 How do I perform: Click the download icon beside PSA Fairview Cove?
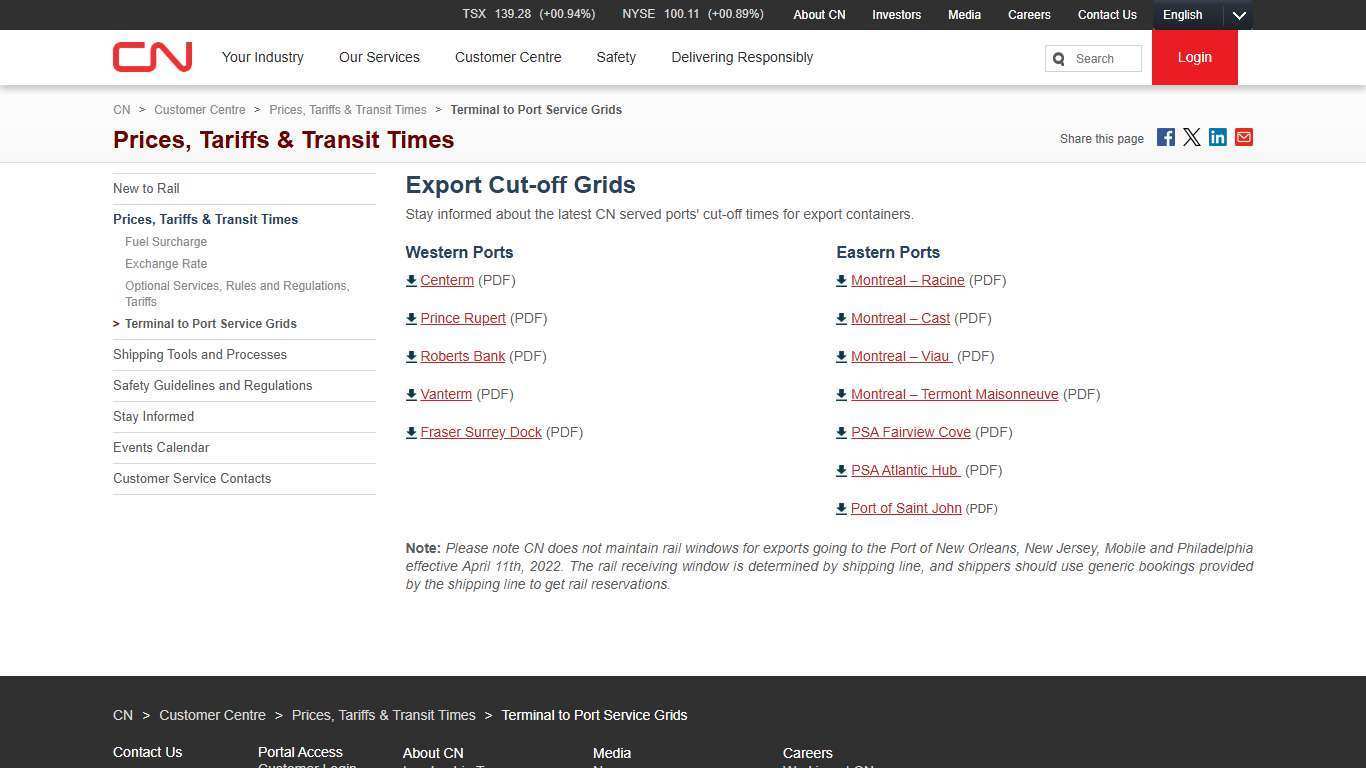click(840, 432)
